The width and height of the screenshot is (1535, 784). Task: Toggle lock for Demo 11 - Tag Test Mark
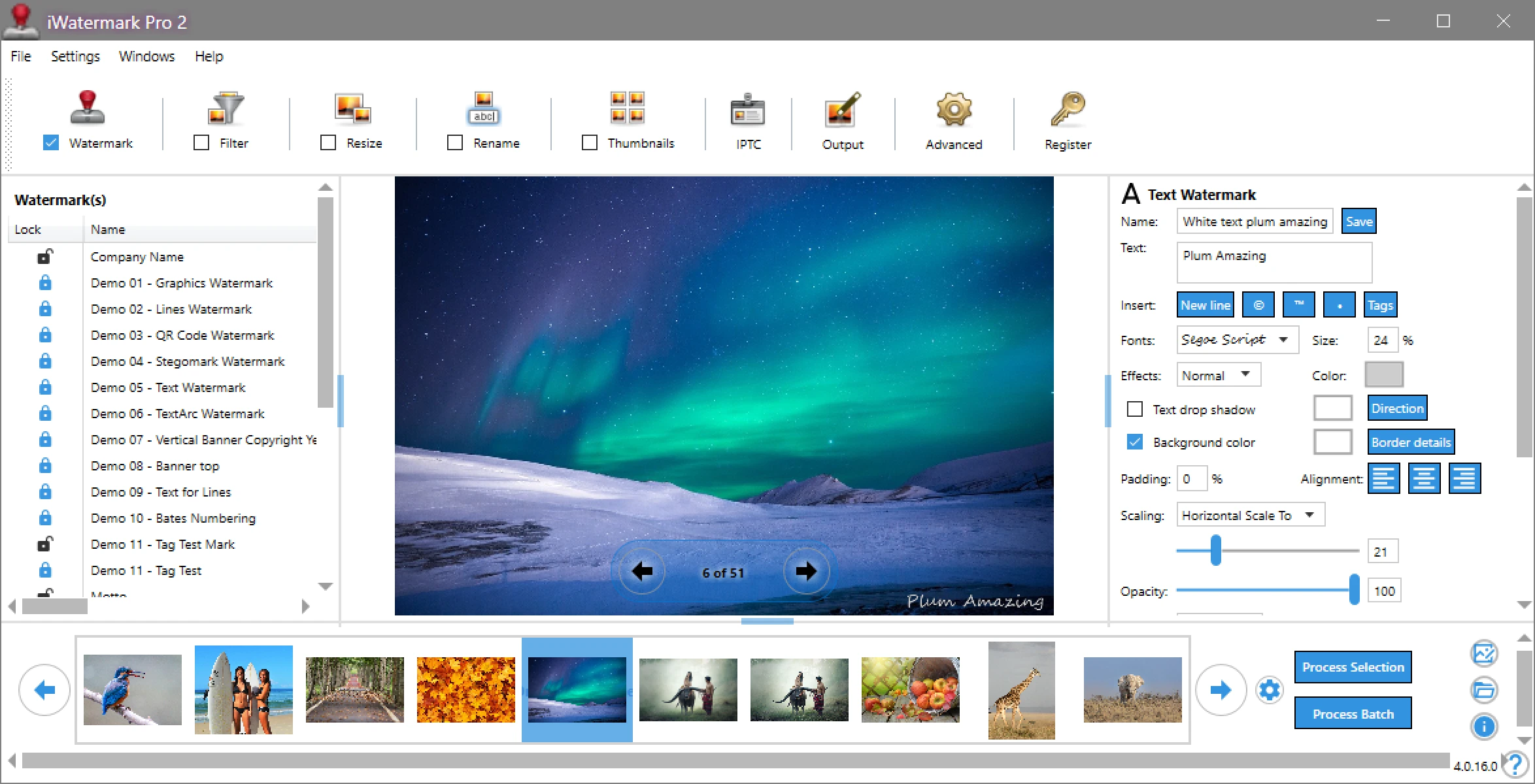(44, 544)
